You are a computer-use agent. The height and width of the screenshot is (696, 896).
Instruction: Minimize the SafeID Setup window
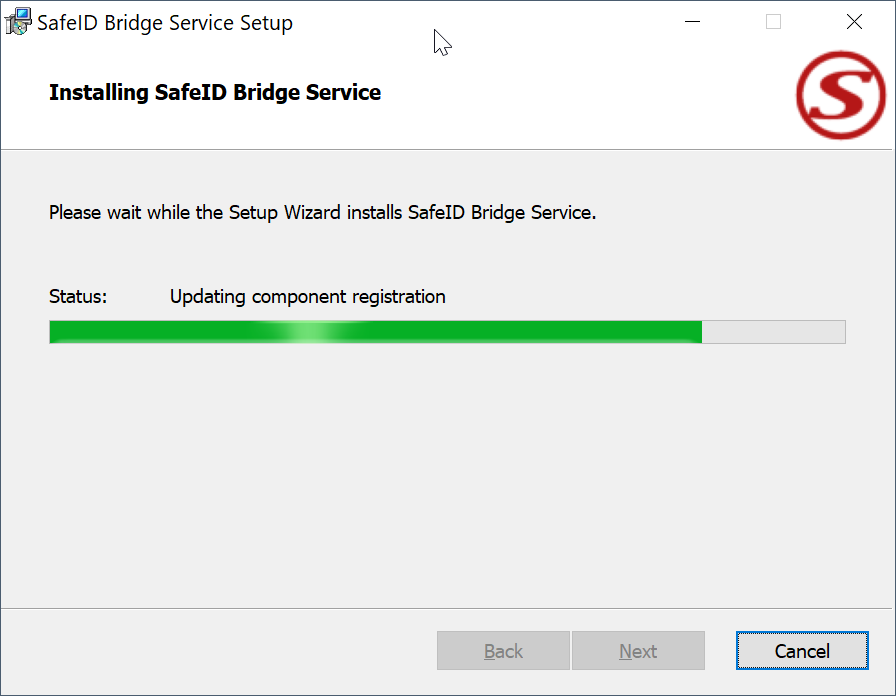[x=692, y=22]
